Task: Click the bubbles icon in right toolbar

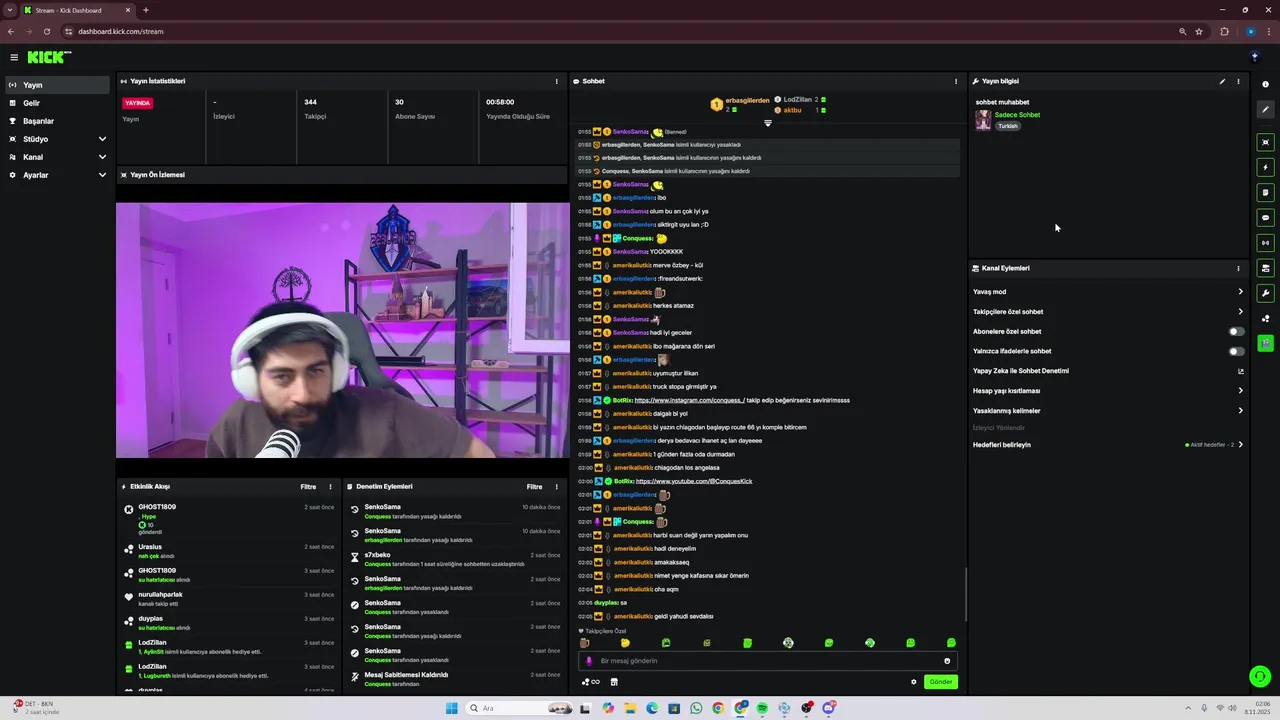Action: [1265, 318]
